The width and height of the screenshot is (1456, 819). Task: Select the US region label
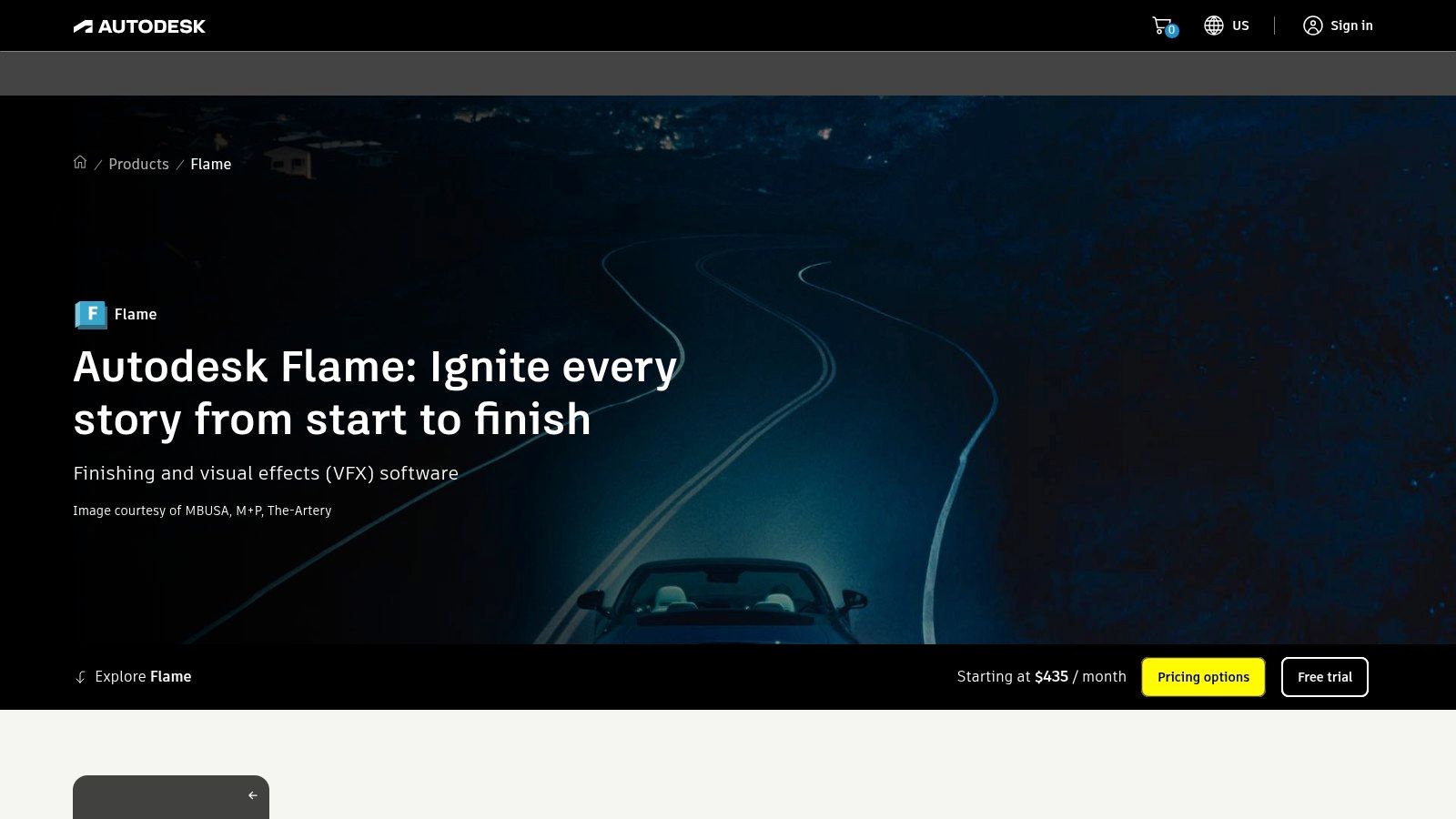(x=1240, y=25)
